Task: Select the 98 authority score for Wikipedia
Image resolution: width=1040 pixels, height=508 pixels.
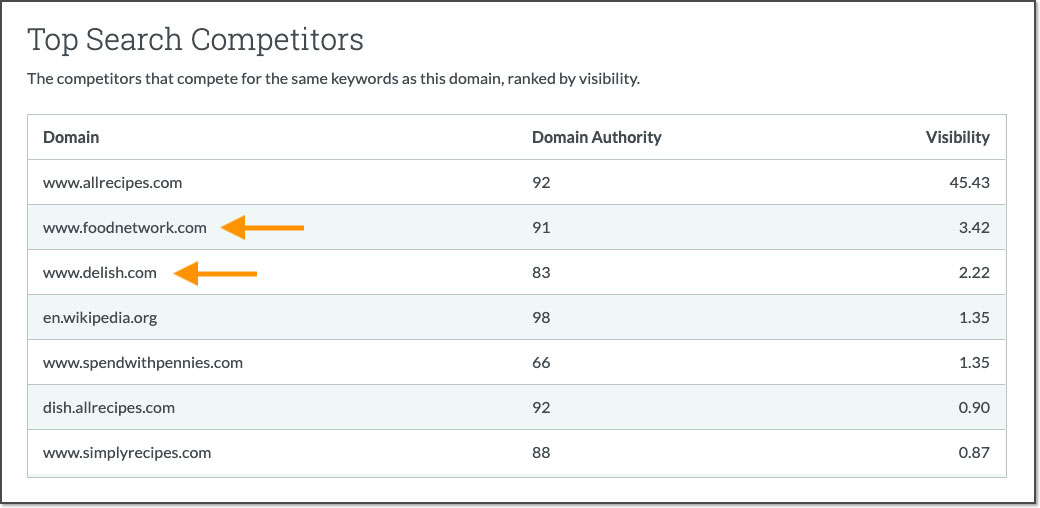Action: 541,318
